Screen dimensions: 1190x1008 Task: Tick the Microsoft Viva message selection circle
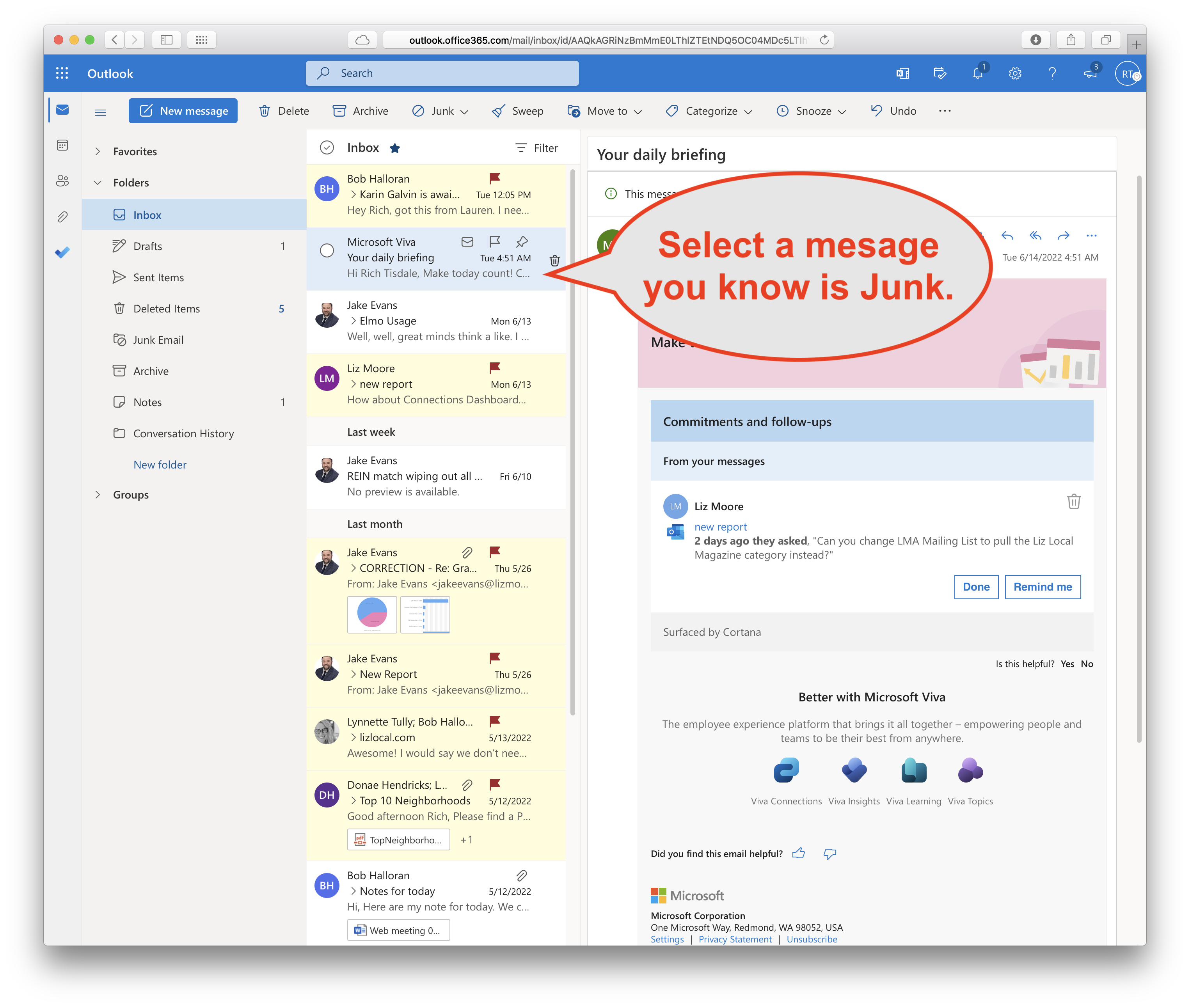click(327, 250)
